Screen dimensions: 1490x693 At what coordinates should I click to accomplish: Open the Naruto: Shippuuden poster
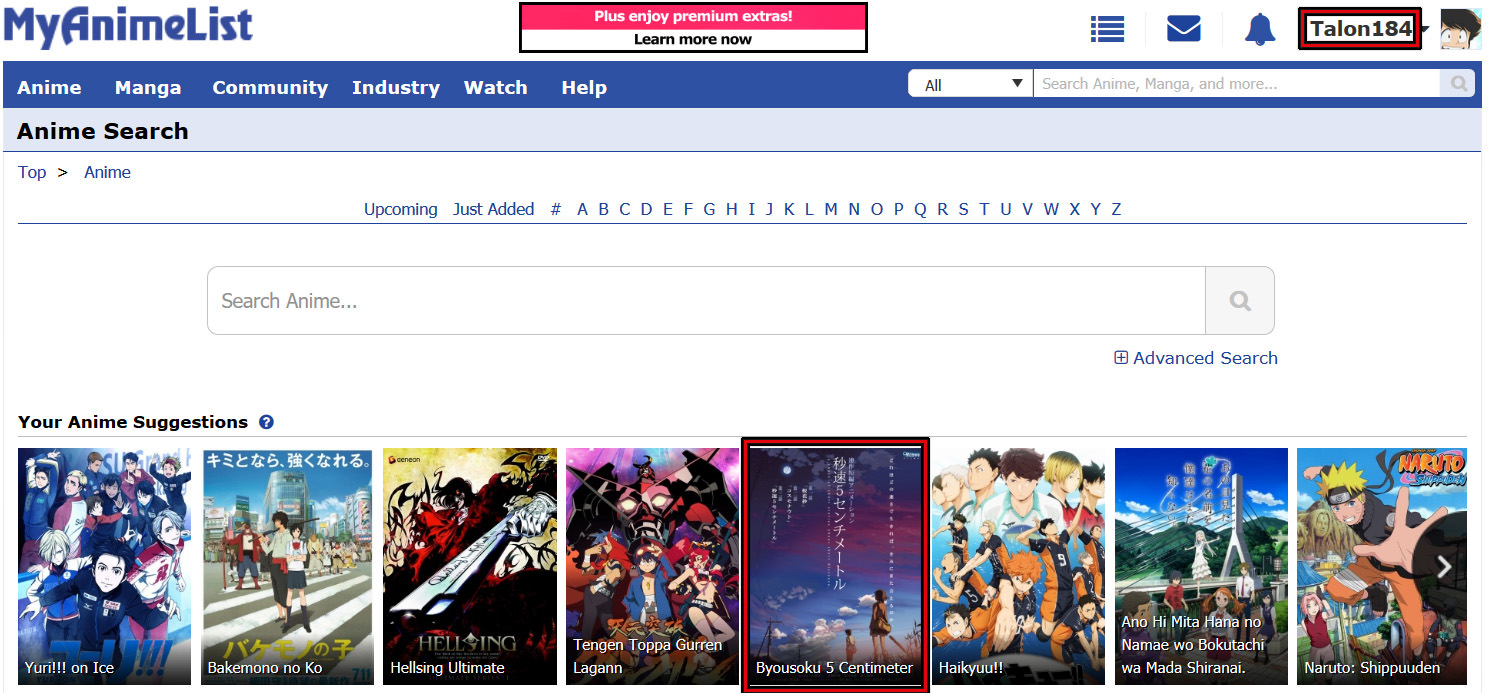pos(1382,566)
